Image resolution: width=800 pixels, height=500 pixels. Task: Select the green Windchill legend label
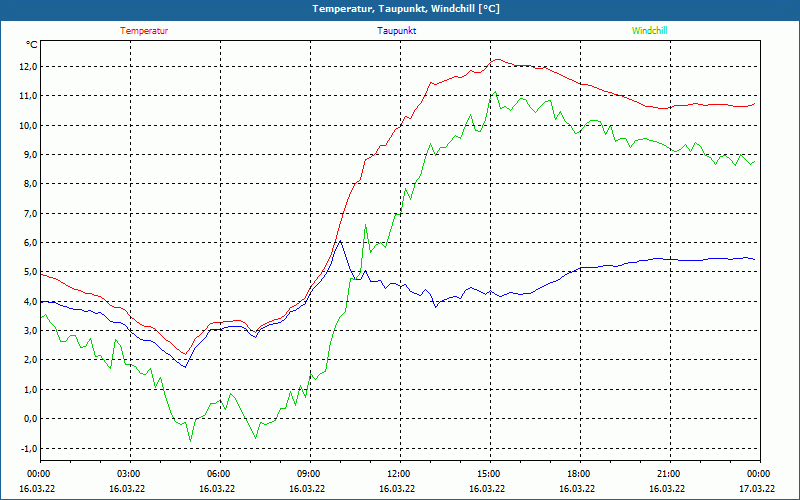(x=649, y=31)
